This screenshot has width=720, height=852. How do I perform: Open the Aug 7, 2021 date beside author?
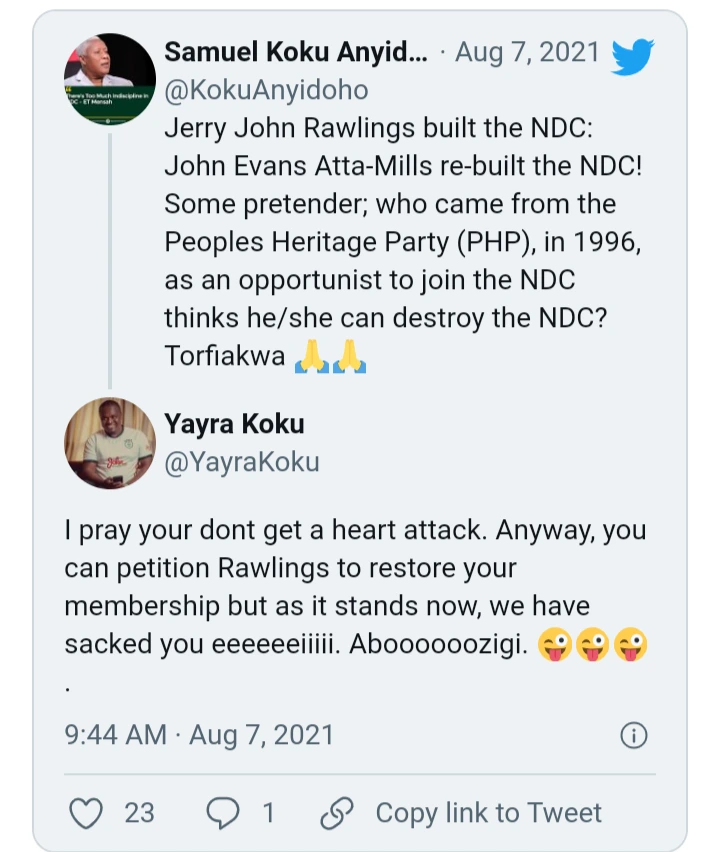527,52
